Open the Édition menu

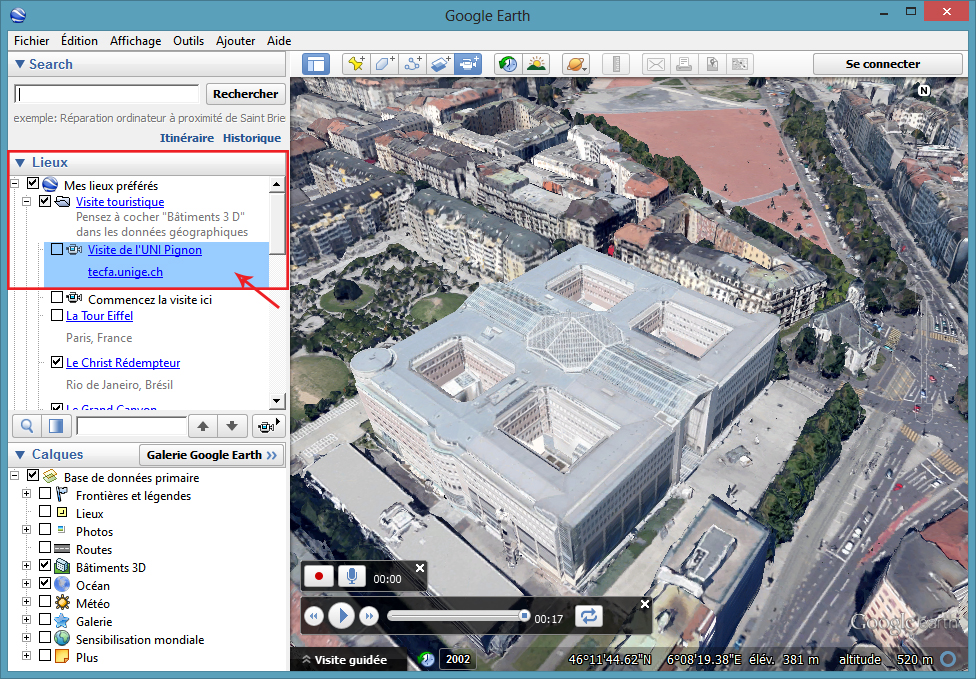click(80, 40)
